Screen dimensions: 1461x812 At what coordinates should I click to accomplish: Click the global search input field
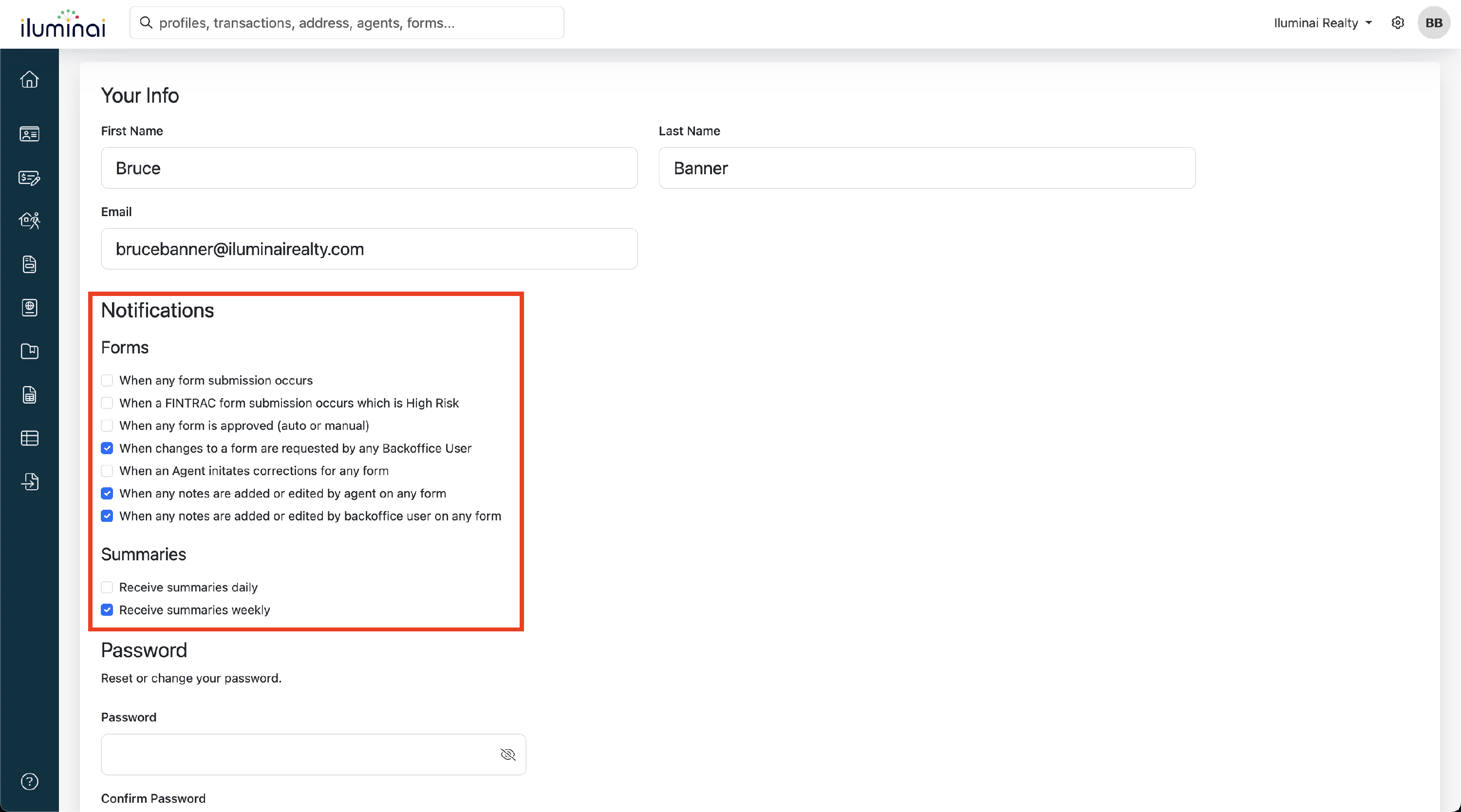click(347, 23)
